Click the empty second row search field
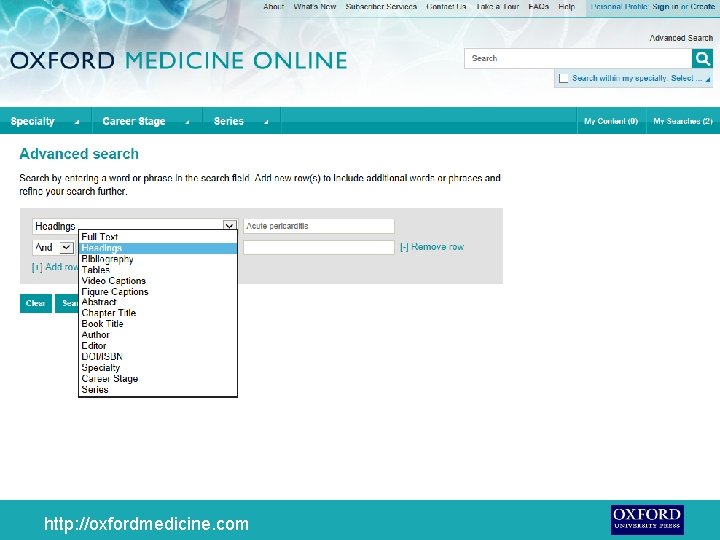This screenshot has height=540, width=720. (x=319, y=248)
